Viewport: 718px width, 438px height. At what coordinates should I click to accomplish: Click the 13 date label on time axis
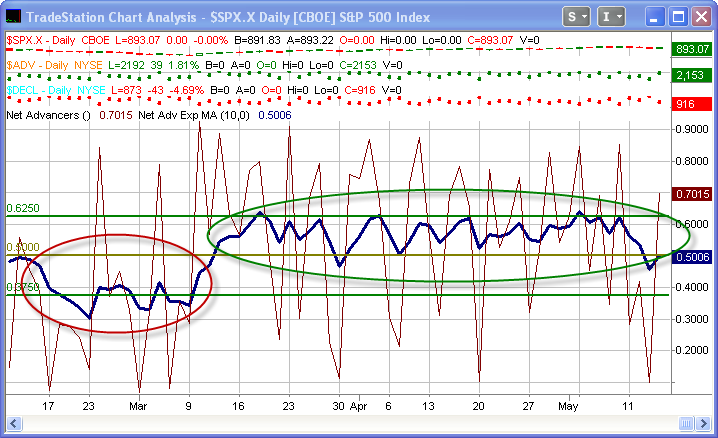428,406
